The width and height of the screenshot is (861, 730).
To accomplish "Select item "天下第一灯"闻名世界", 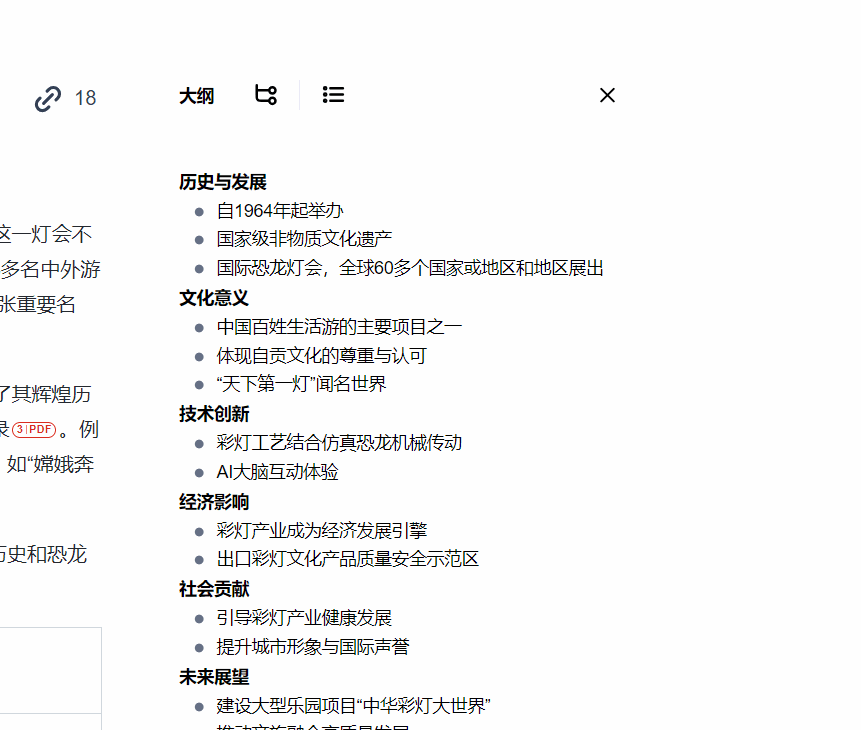I will tap(301, 384).
